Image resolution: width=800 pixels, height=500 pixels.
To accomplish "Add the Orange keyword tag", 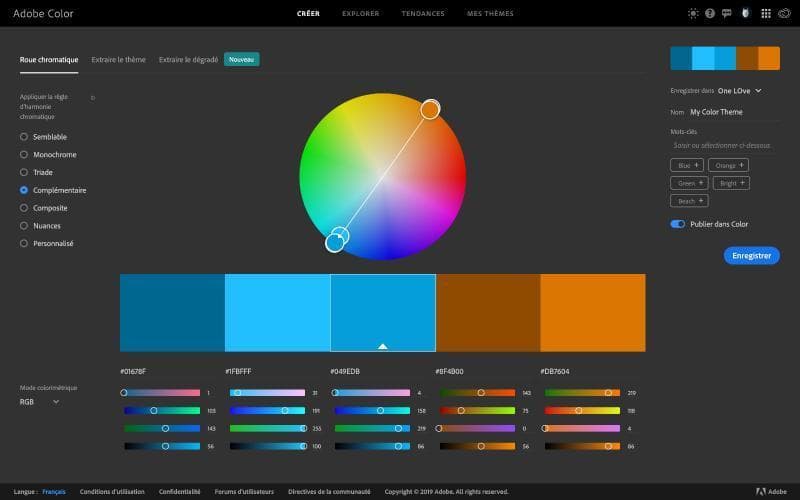I will 729,165.
